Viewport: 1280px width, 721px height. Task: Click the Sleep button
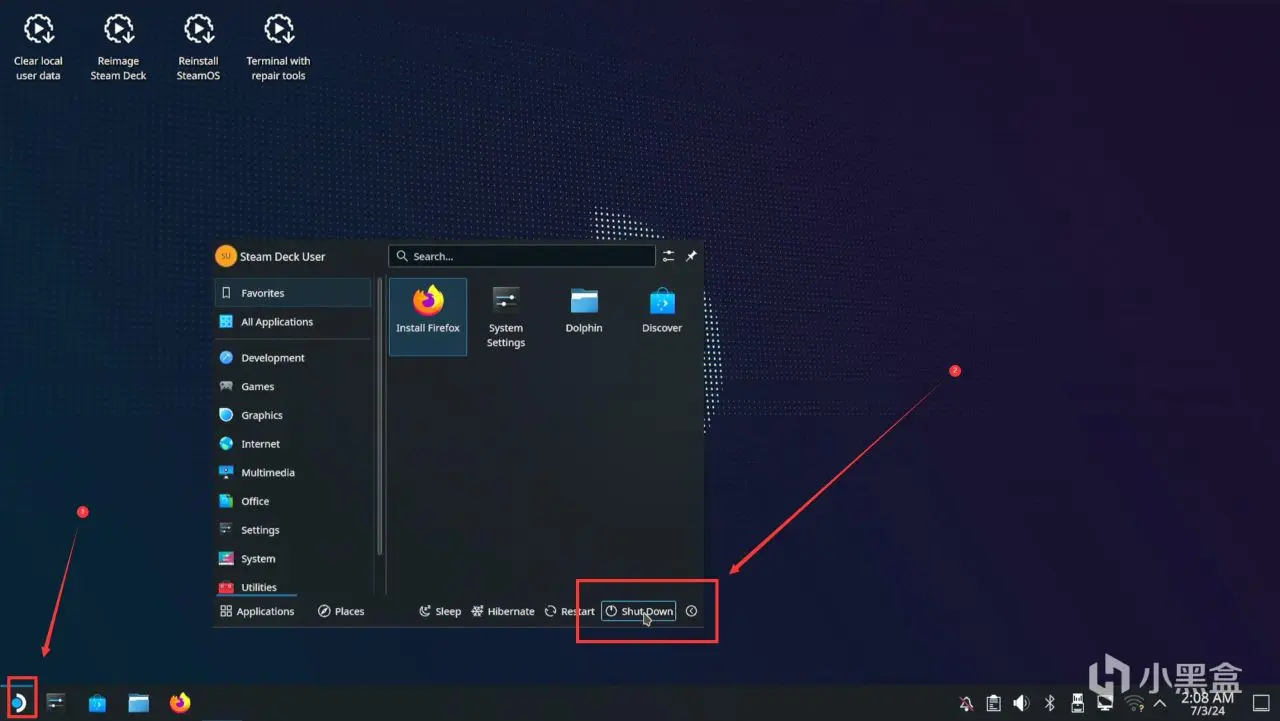(x=440, y=611)
